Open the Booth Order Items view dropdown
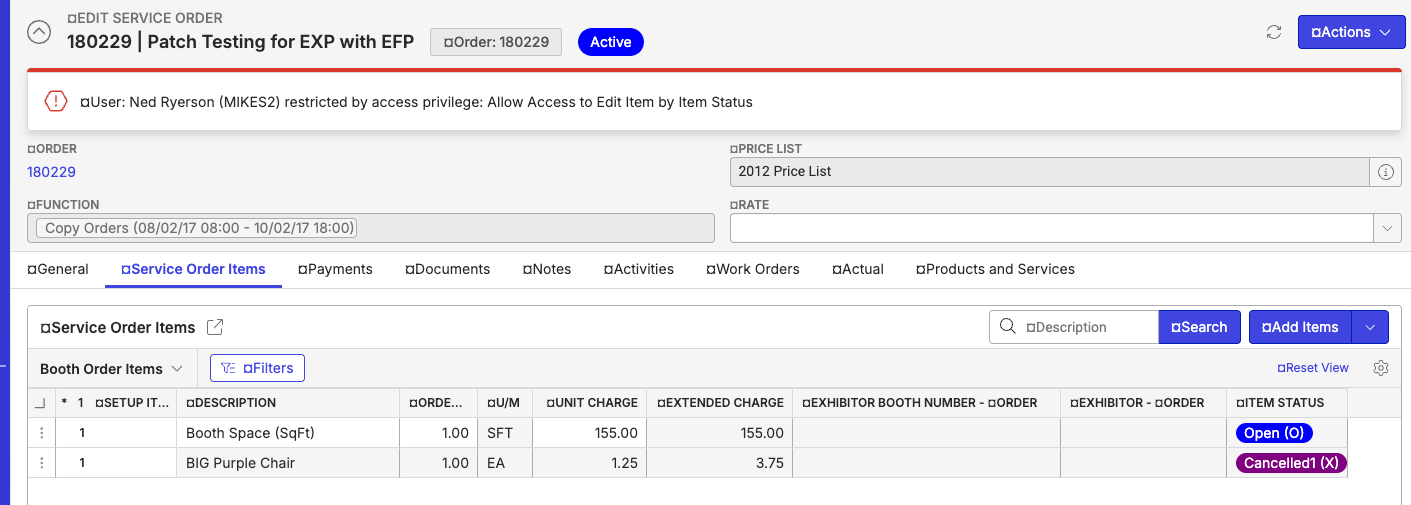 click(x=112, y=369)
